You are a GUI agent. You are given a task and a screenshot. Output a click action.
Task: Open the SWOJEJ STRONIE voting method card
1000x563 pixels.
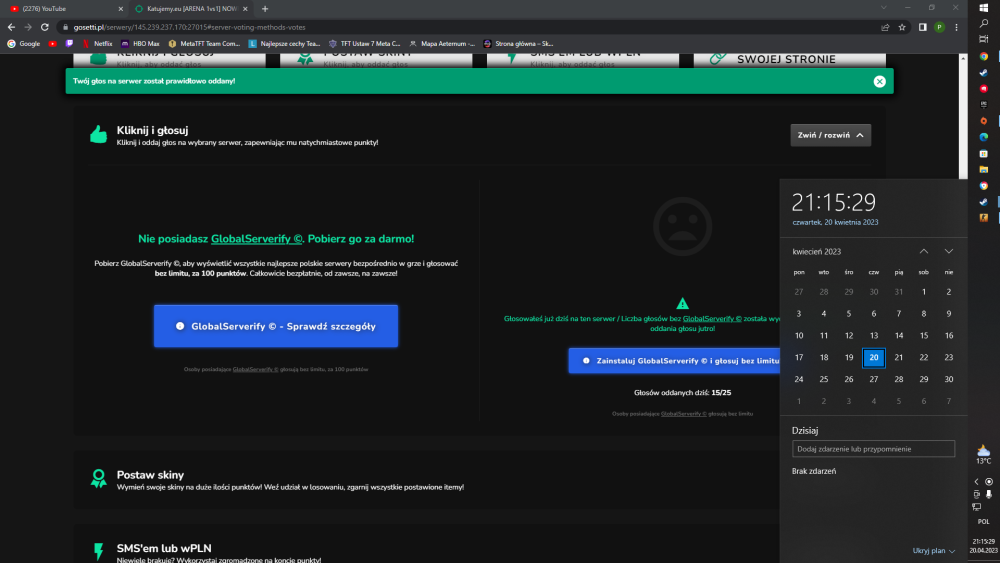[x=790, y=59]
